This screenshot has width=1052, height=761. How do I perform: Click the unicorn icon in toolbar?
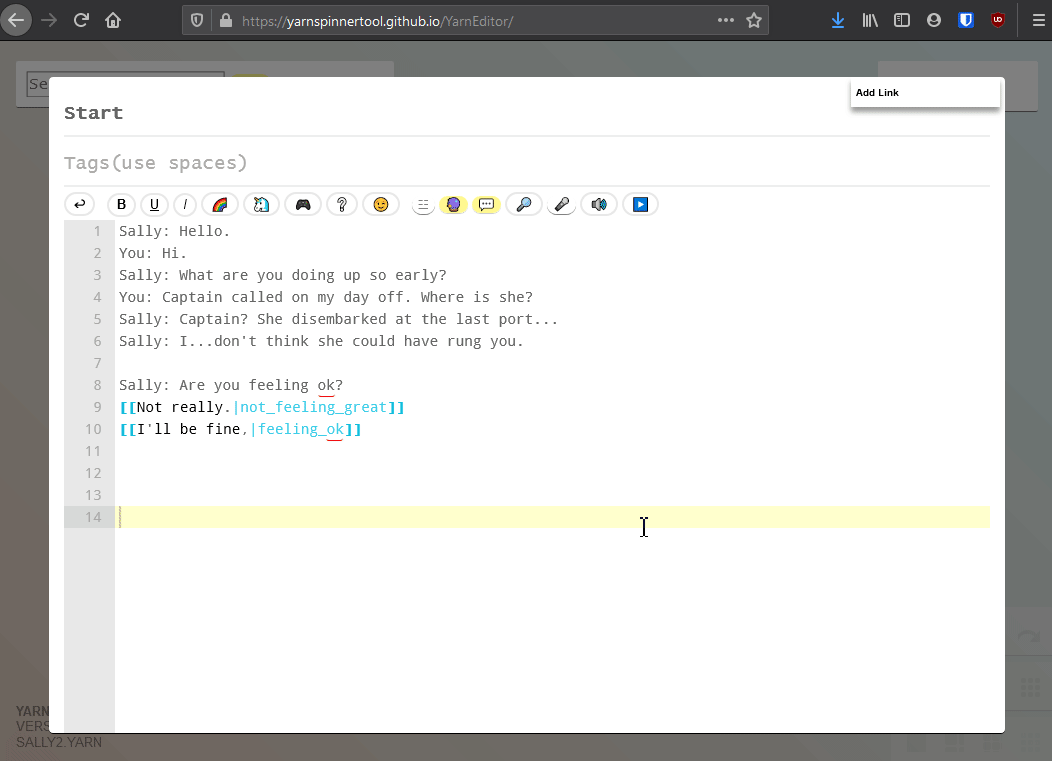(261, 205)
